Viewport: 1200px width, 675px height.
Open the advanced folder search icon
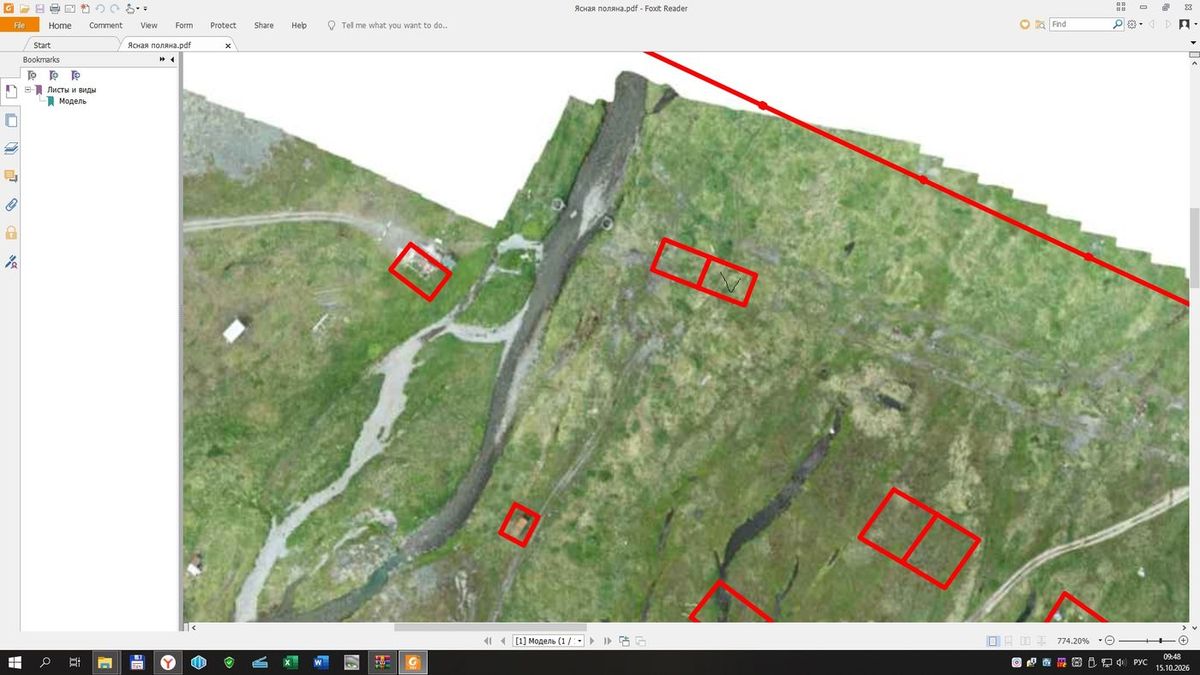click(1040, 24)
